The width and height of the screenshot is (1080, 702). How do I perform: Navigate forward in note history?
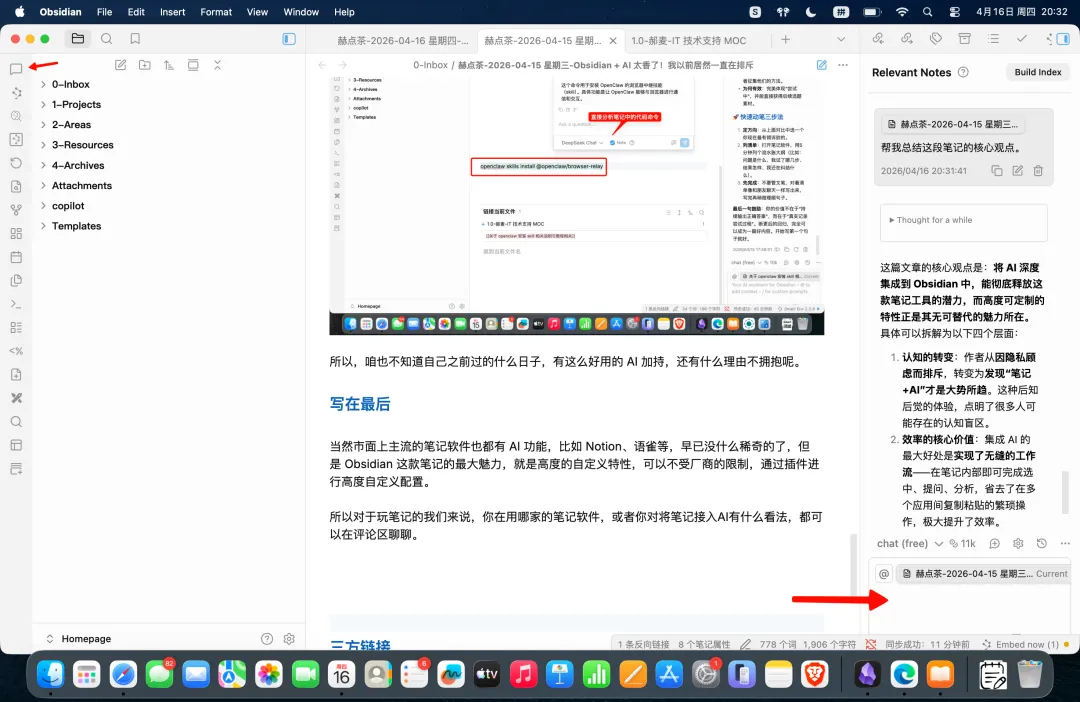(x=342, y=65)
